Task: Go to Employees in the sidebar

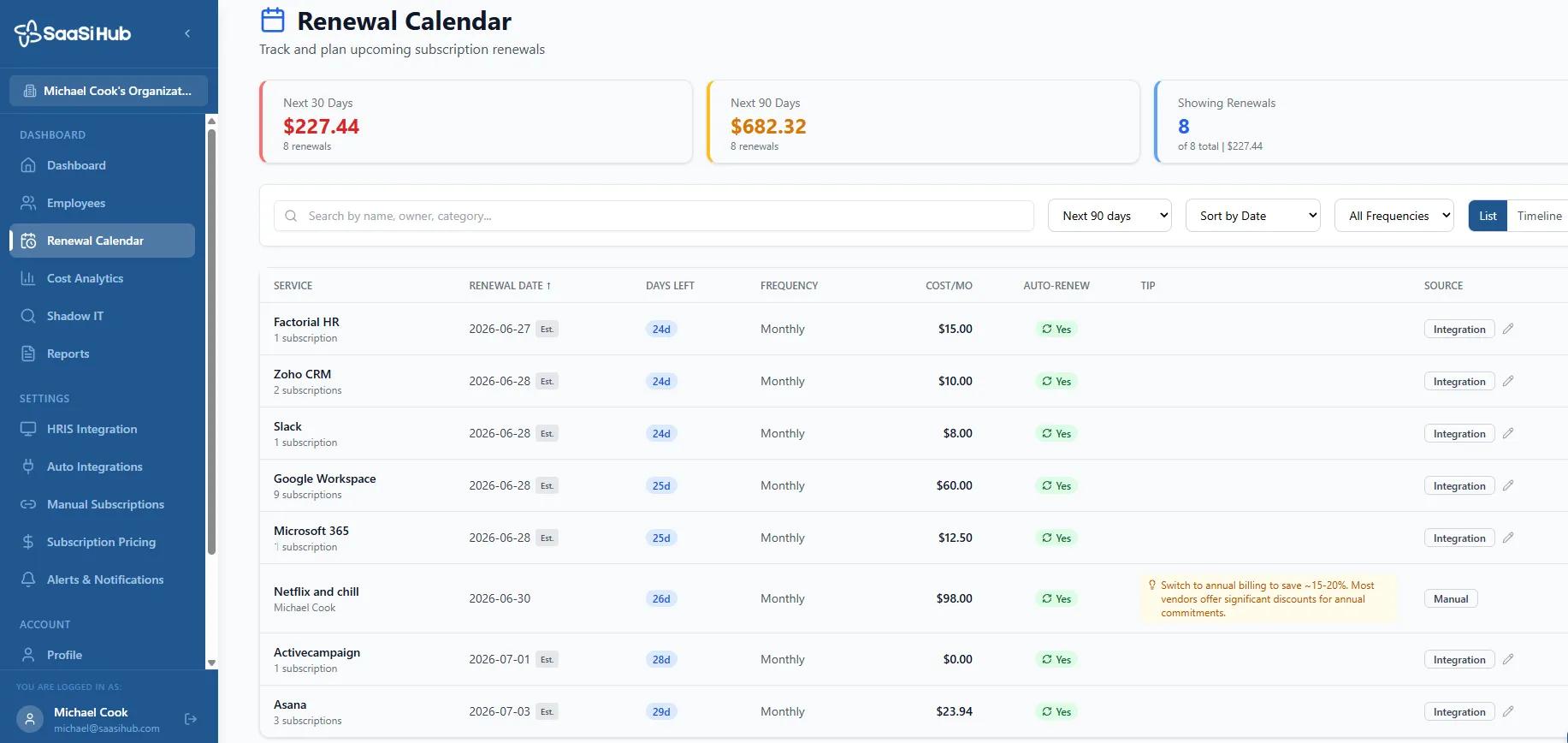Action: 103,203
